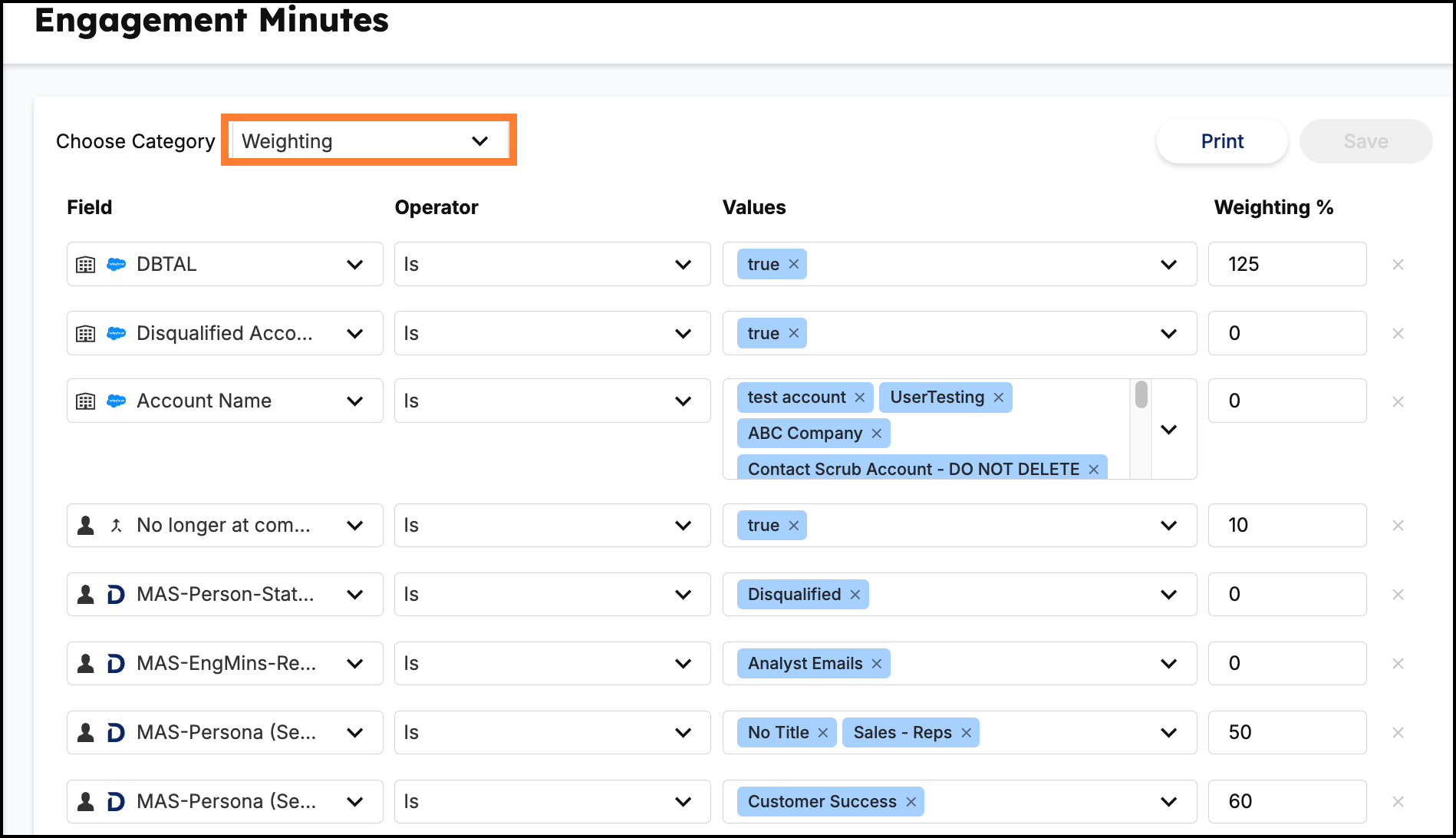Click the person icon beside No longer at com...

(86, 525)
